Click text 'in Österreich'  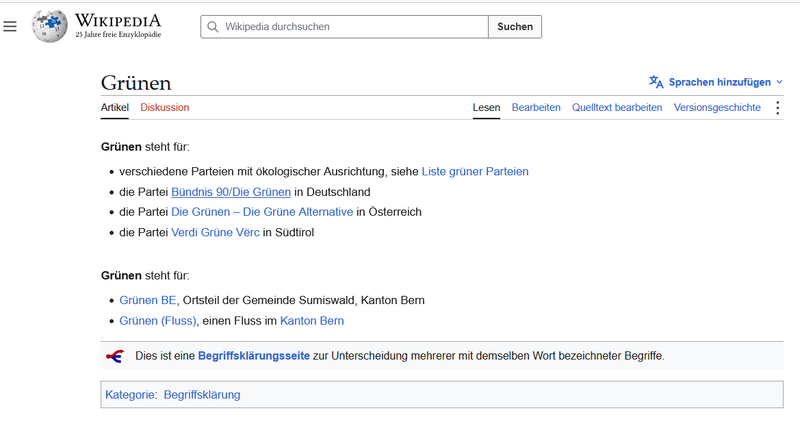(389, 212)
